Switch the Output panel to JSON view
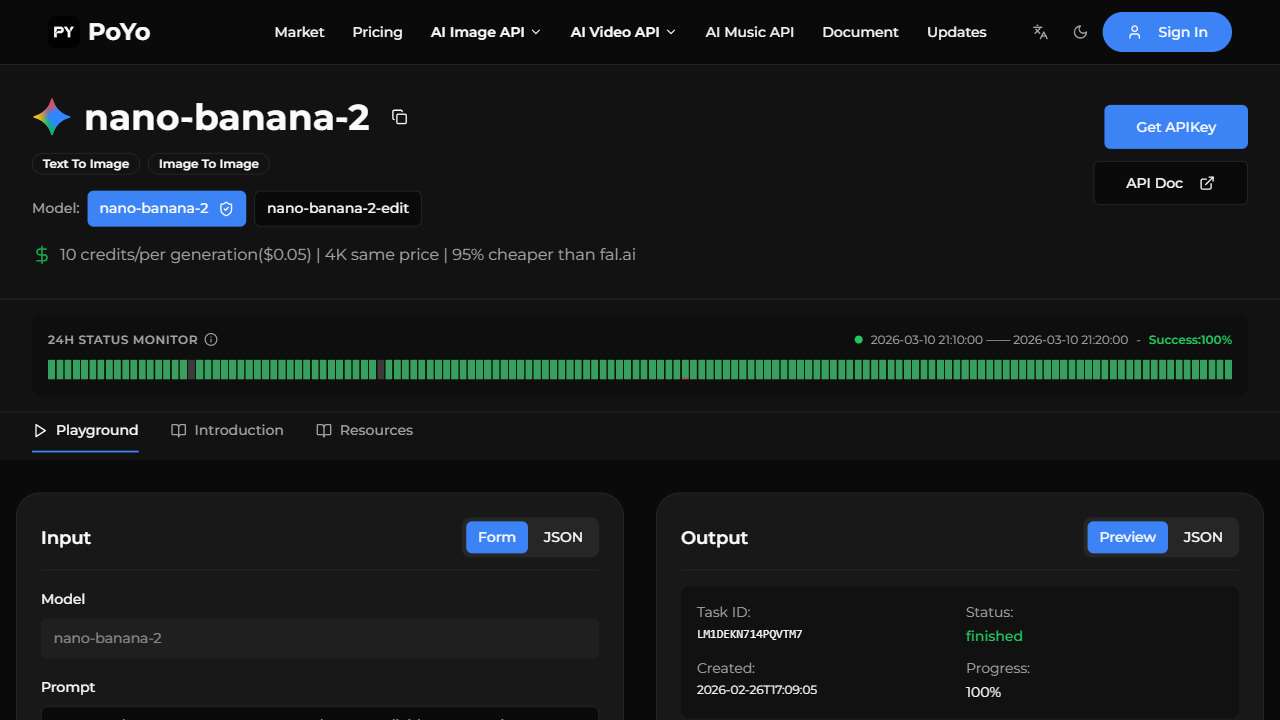 [1202, 537]
